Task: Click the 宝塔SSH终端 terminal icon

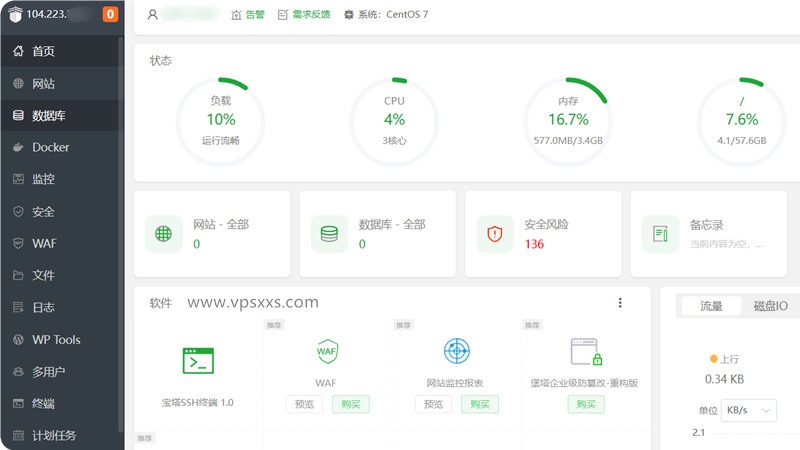Action: (x=198, y=361)
